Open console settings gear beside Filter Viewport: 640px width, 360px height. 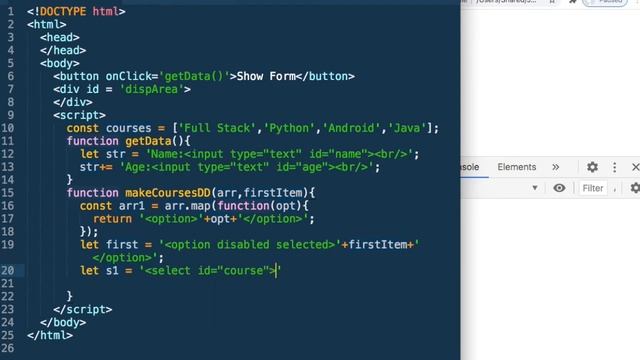pyautogui.click(x=635, y=188)
